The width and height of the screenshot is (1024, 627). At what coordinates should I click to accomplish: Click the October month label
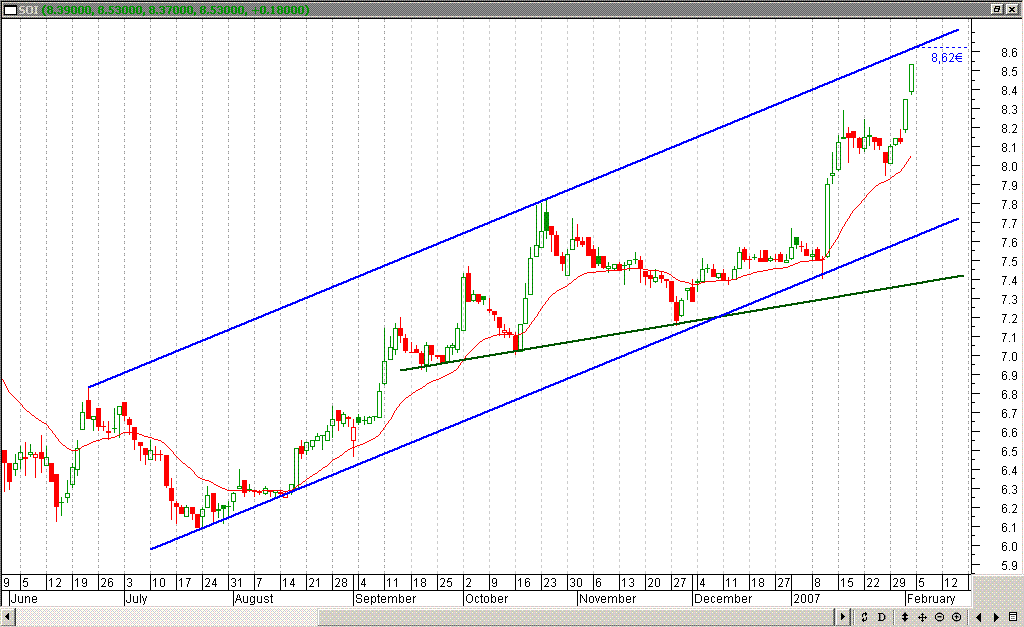[x=487, y=599]
